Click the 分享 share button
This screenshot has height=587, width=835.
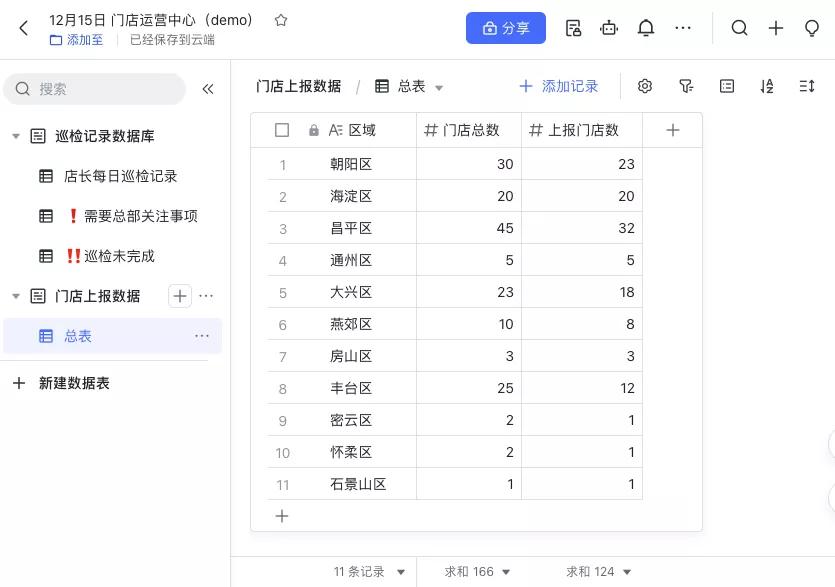(506, 28)
